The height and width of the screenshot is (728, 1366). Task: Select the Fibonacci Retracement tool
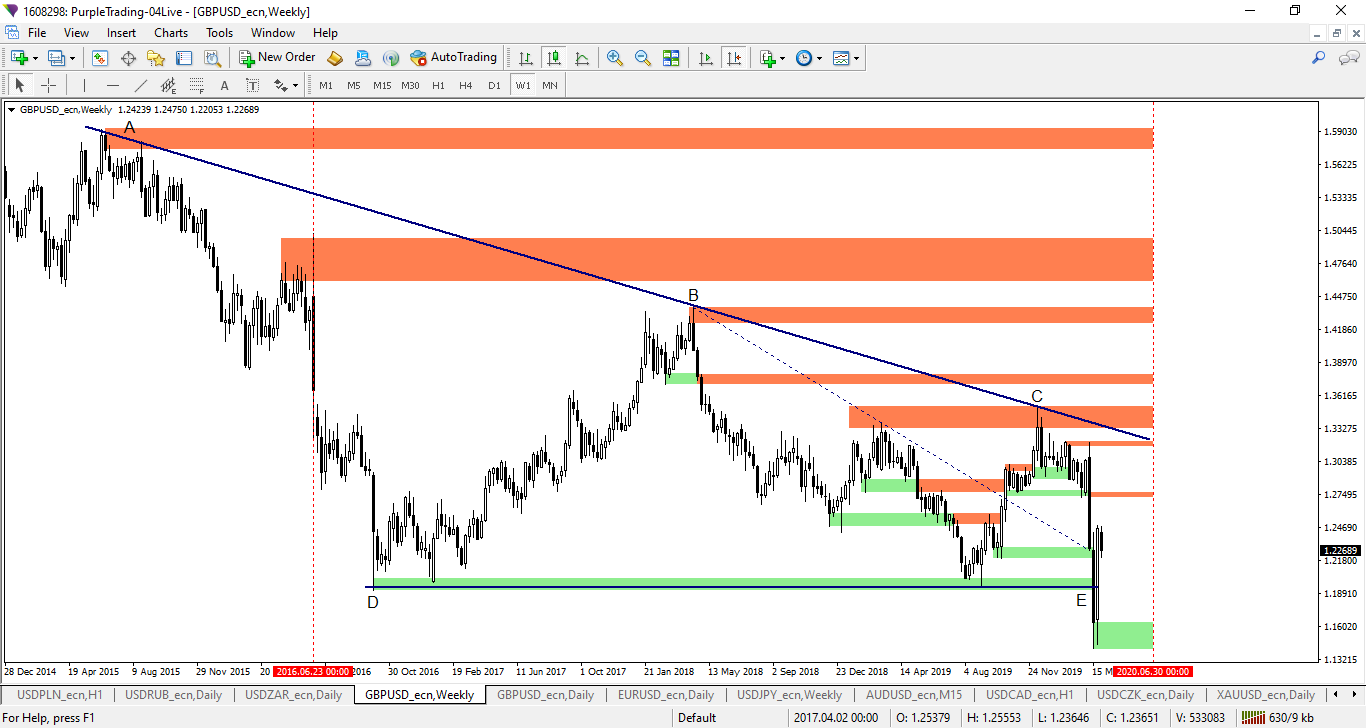pyautogui.click(x=196, y=85)
